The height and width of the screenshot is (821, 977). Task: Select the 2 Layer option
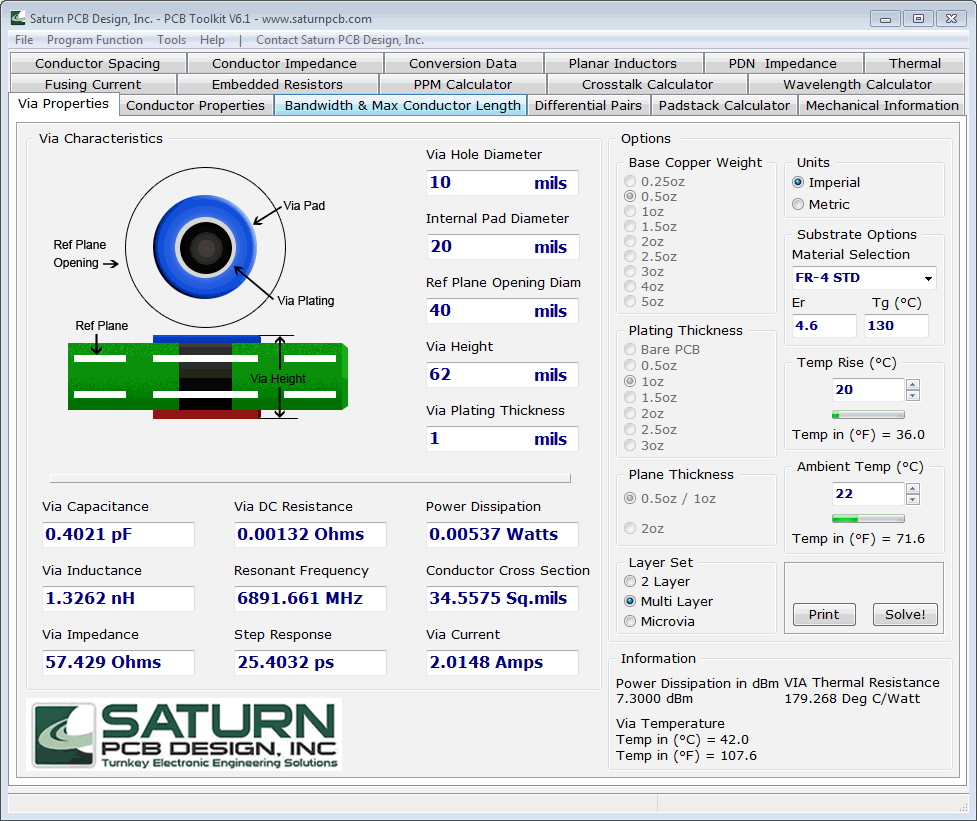pos(630,581)
